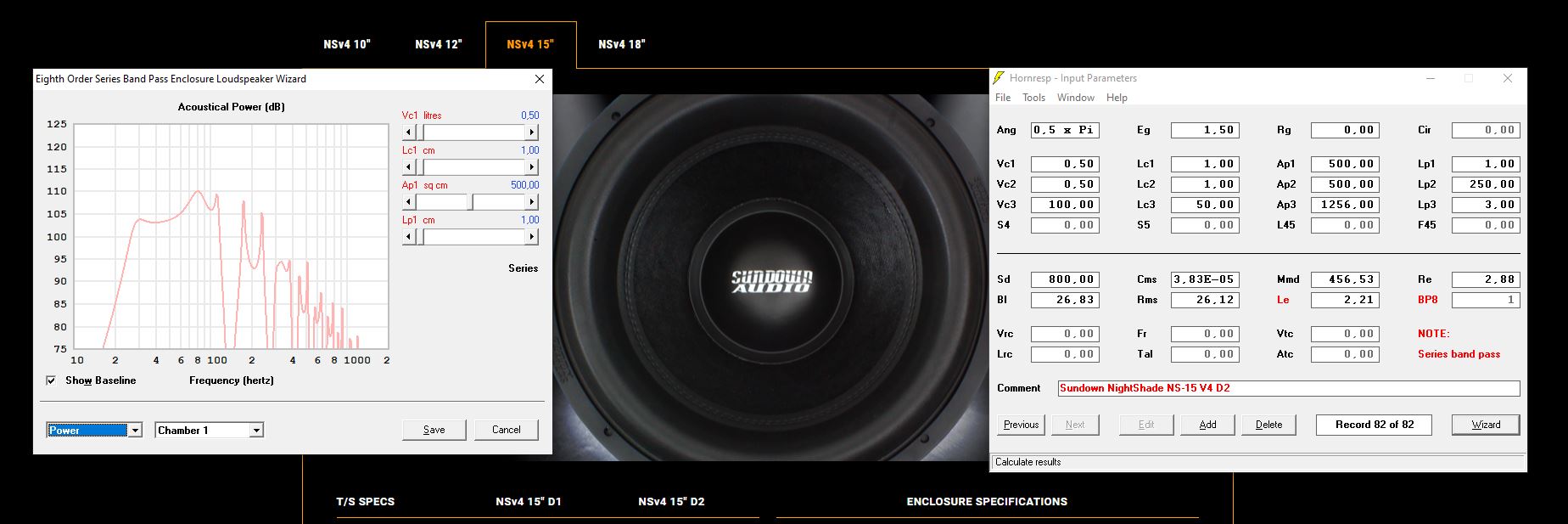This screenshot has width=1568, height=524.
Task: Click the Rms field showing 26,12
Action: pos(1205,300)
